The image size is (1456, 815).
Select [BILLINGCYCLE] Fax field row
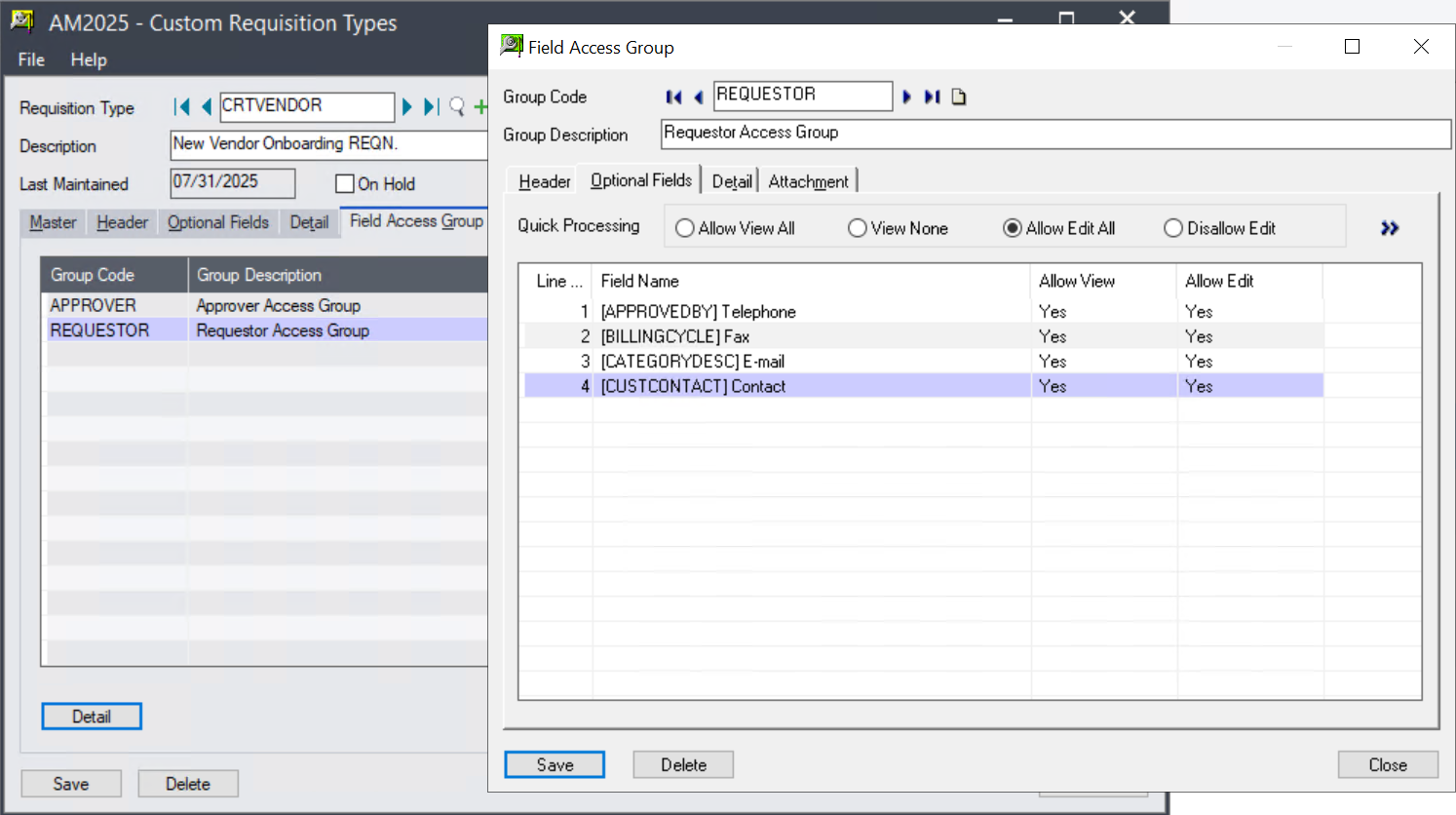(x=924, y=336)
